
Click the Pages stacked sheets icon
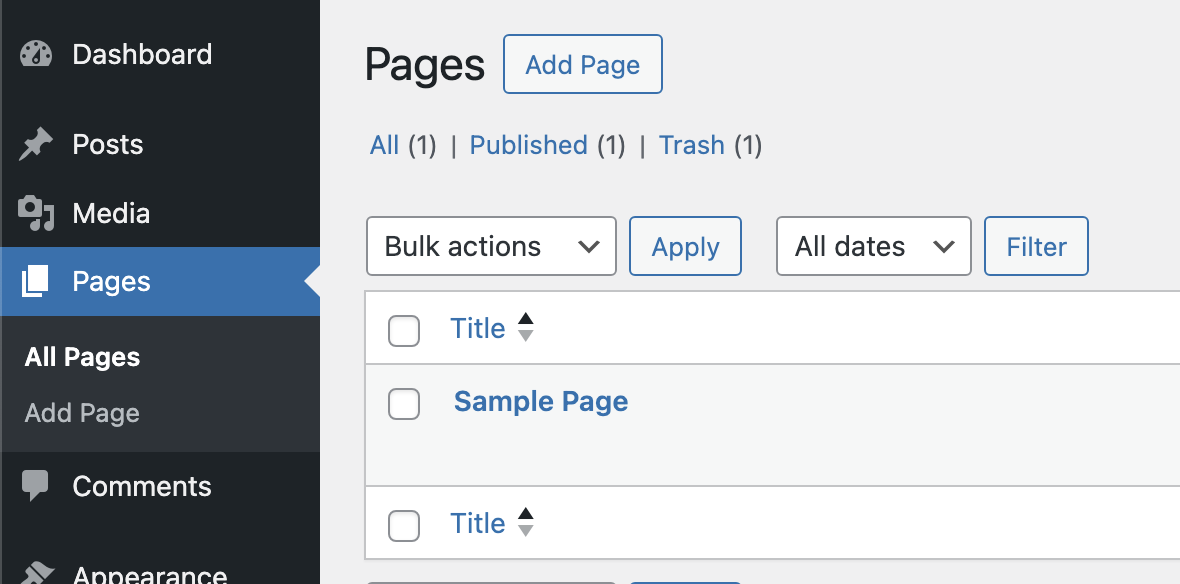[35, 281]
